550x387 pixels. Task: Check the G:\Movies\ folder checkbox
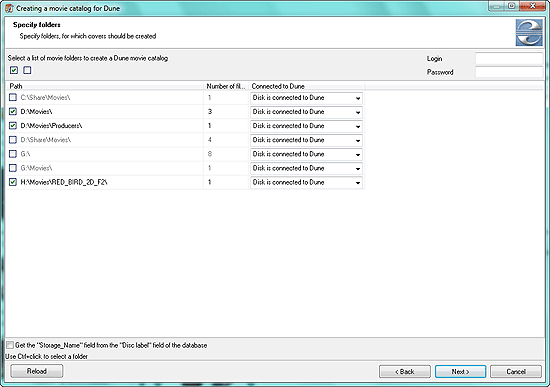click(x=13, y=168)
